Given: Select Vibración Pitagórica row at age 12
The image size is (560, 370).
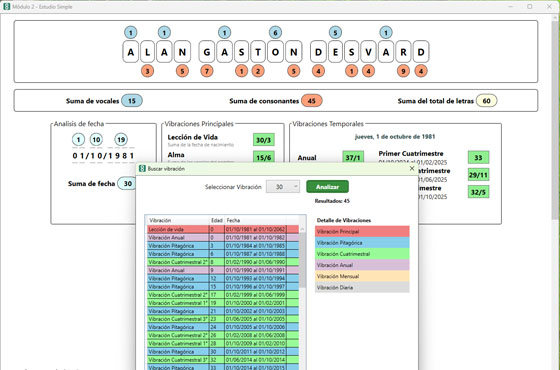Looking at the screenshot, I should [223, 279].
